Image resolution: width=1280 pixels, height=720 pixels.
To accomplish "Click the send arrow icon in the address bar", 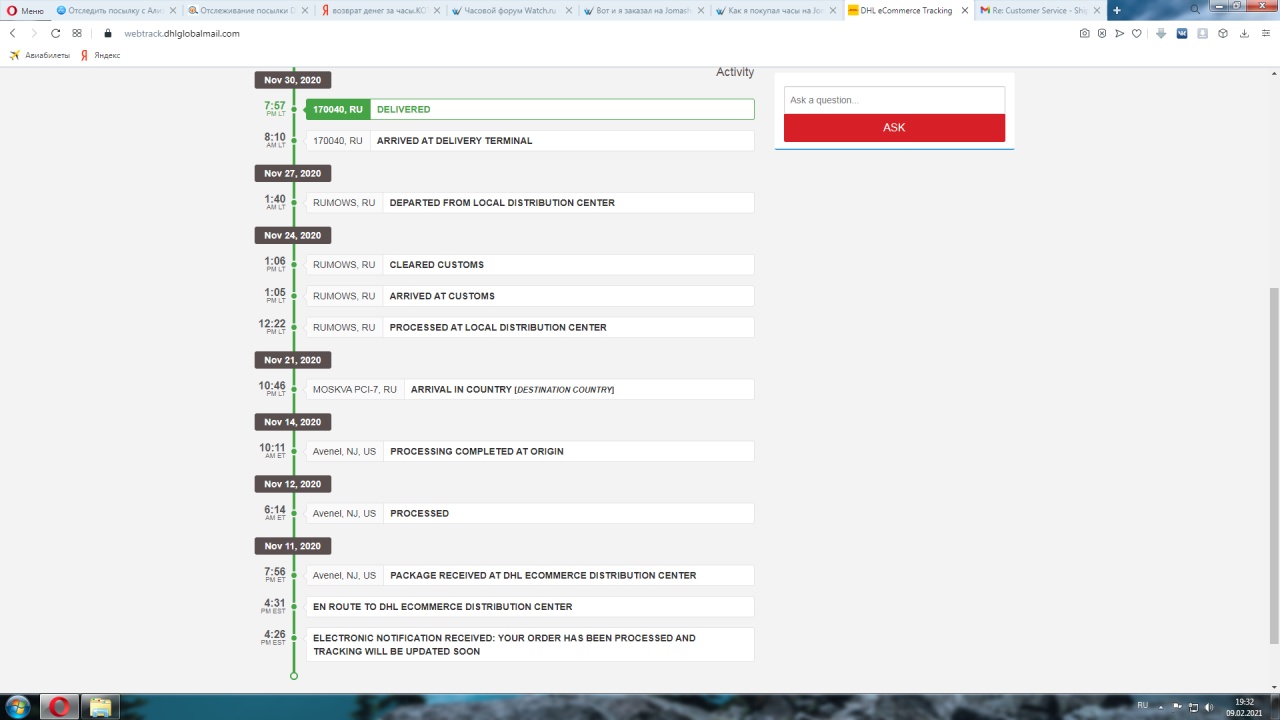I will tap(1120, 33).
